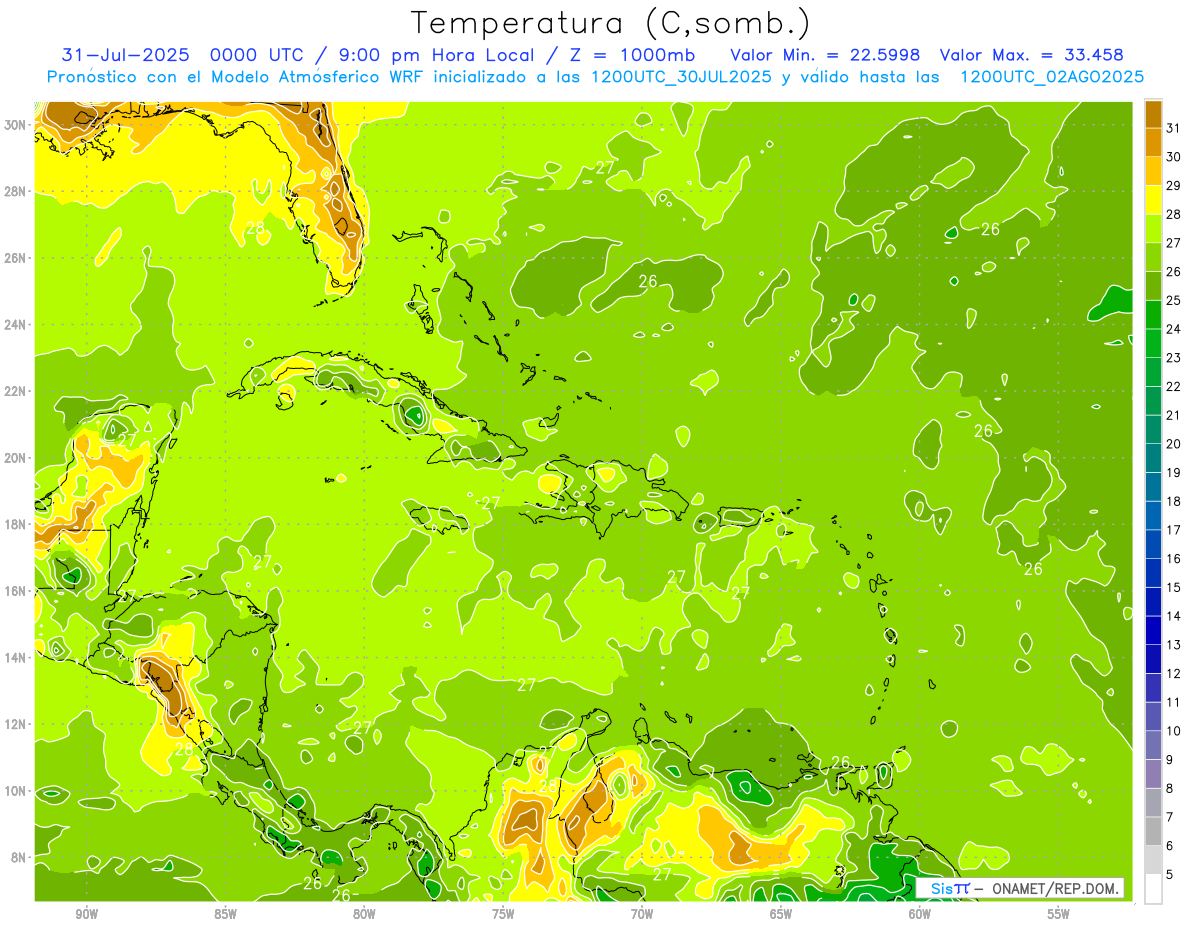
Task: Click the color scale label '7'
Action: coord(1171,817)
